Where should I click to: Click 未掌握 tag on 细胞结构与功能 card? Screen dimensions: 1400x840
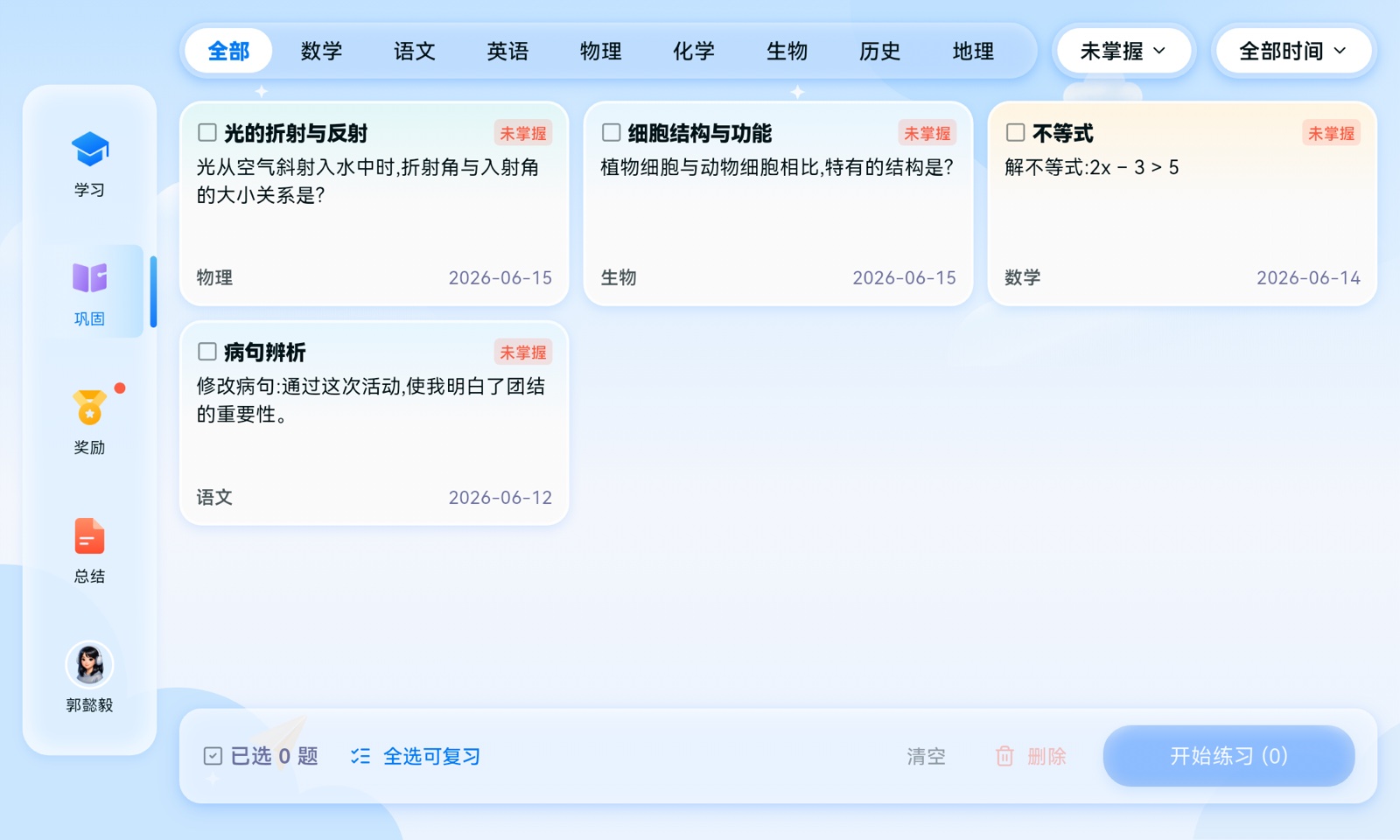(927, 133)
